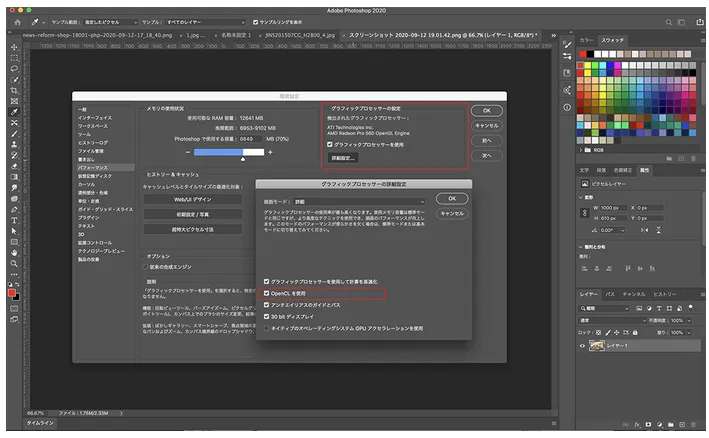Select the Path Selection tool

tap(14, 231)
